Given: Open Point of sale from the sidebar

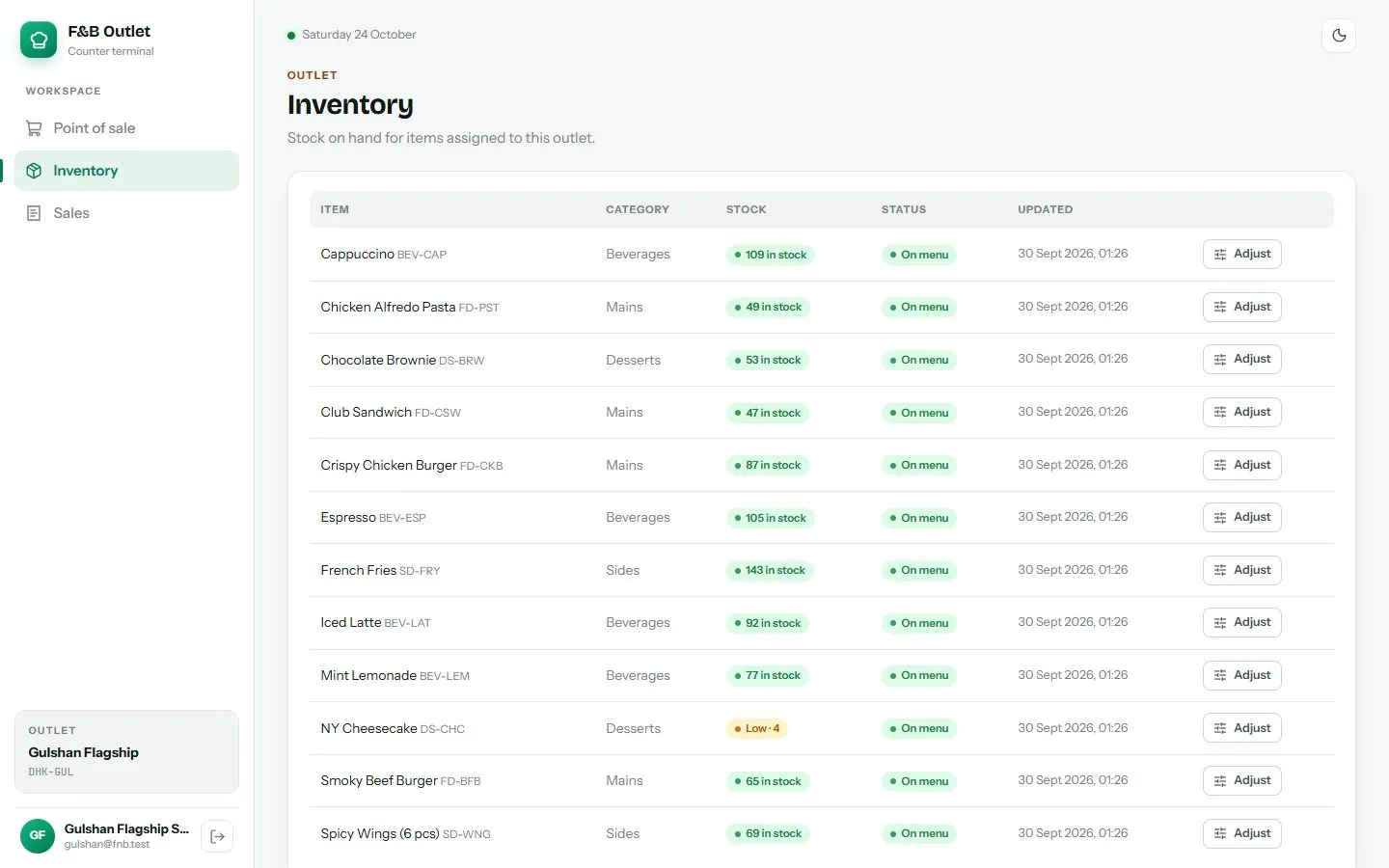Looking at the screenshot, I should [x=126, y=128].
